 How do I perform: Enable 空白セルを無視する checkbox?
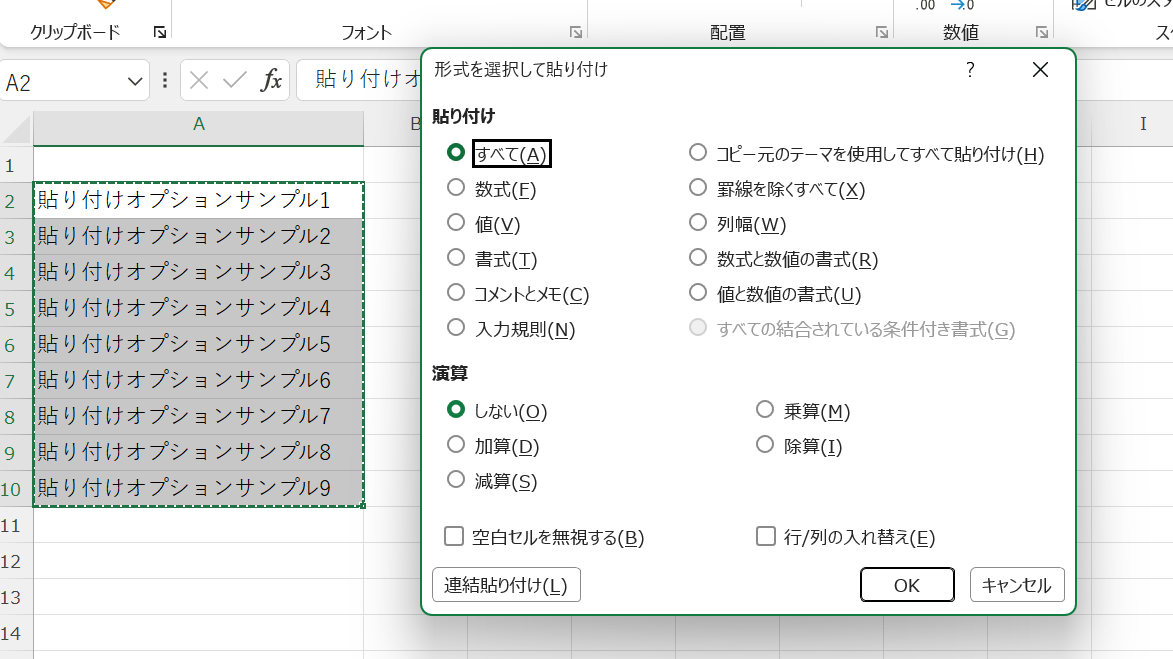click(x=454, y=537)
